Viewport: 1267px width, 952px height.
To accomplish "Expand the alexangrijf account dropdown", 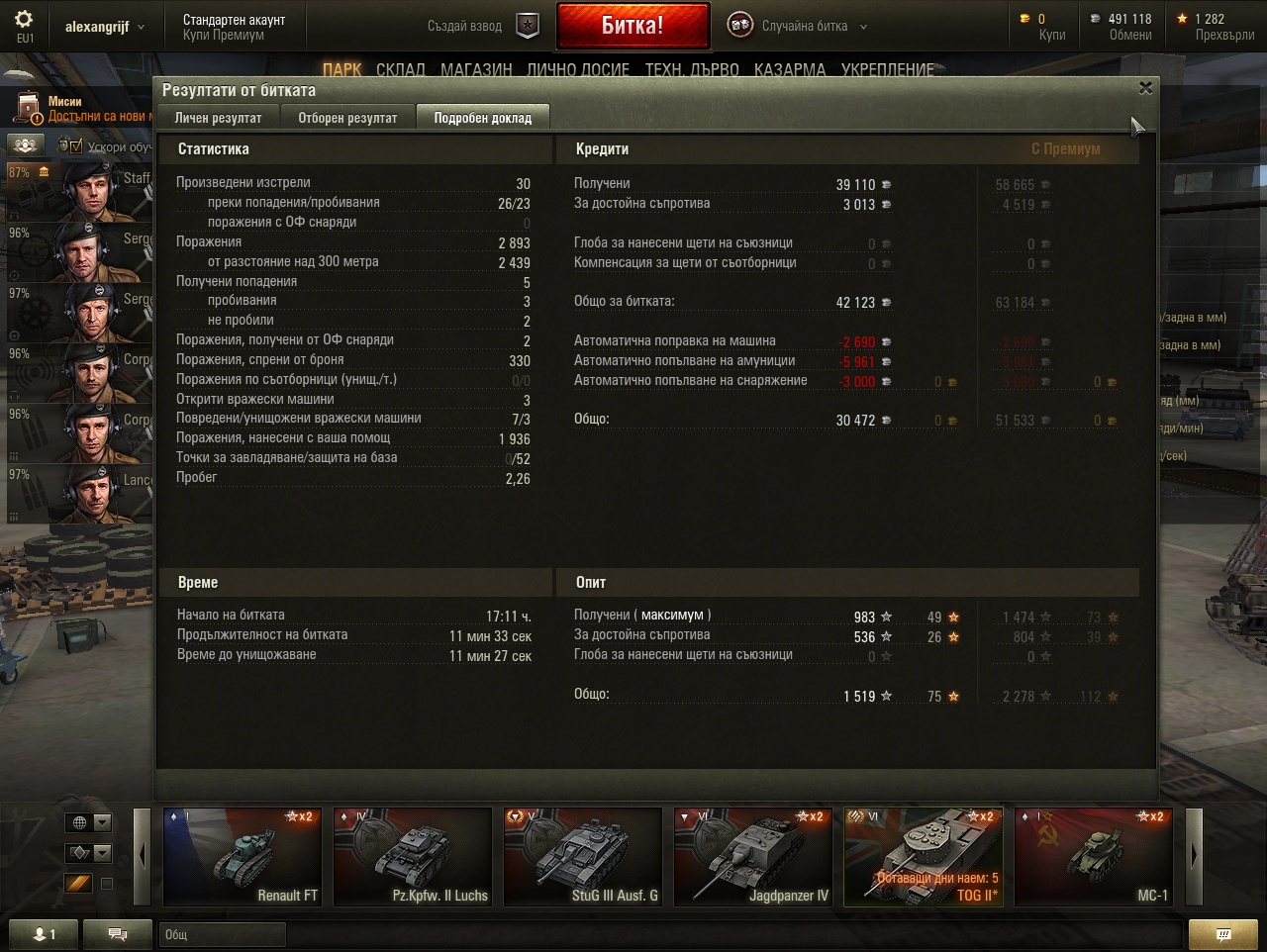I will (104, 27).
